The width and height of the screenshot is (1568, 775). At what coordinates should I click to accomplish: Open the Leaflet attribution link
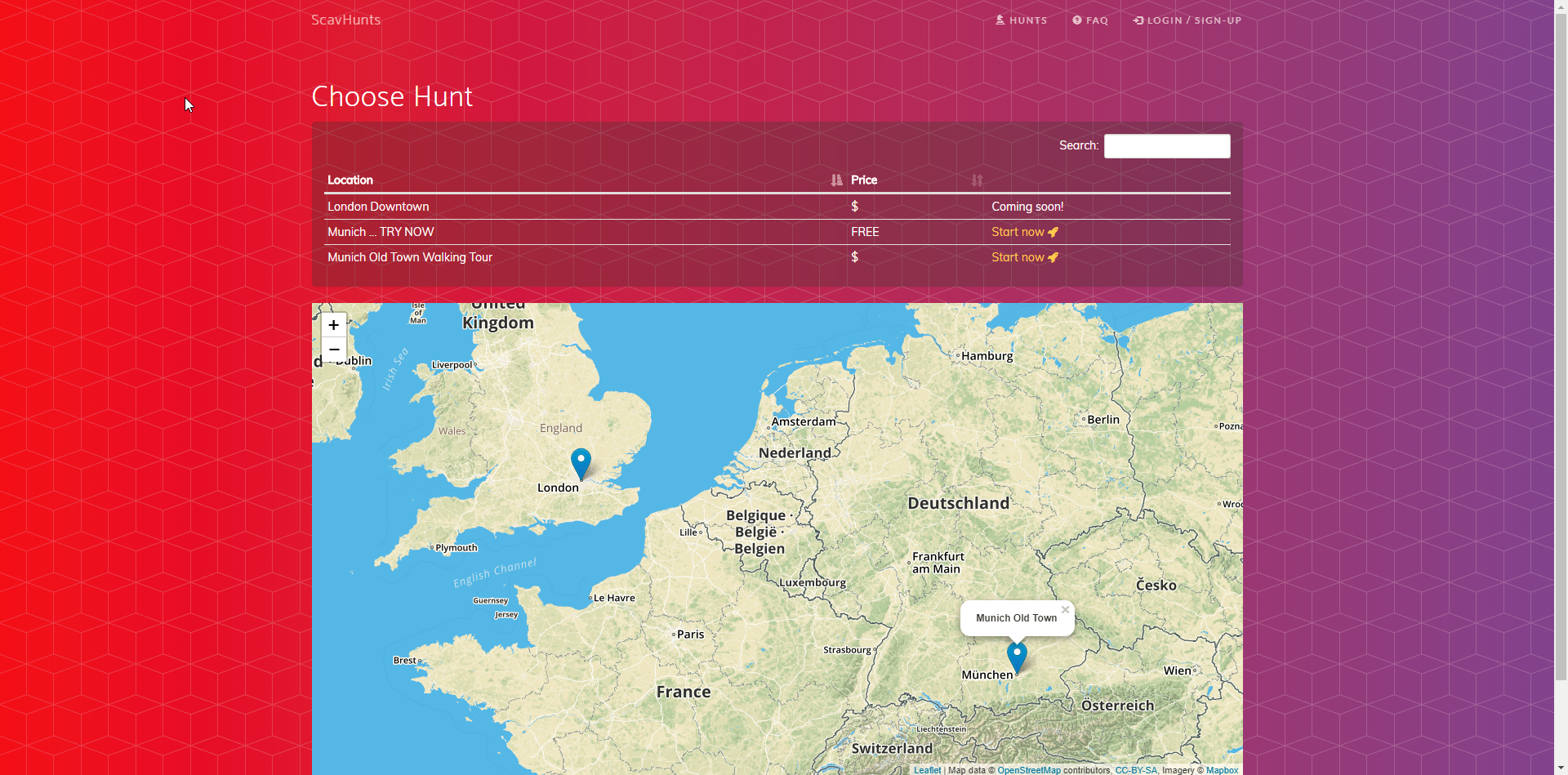927,770
